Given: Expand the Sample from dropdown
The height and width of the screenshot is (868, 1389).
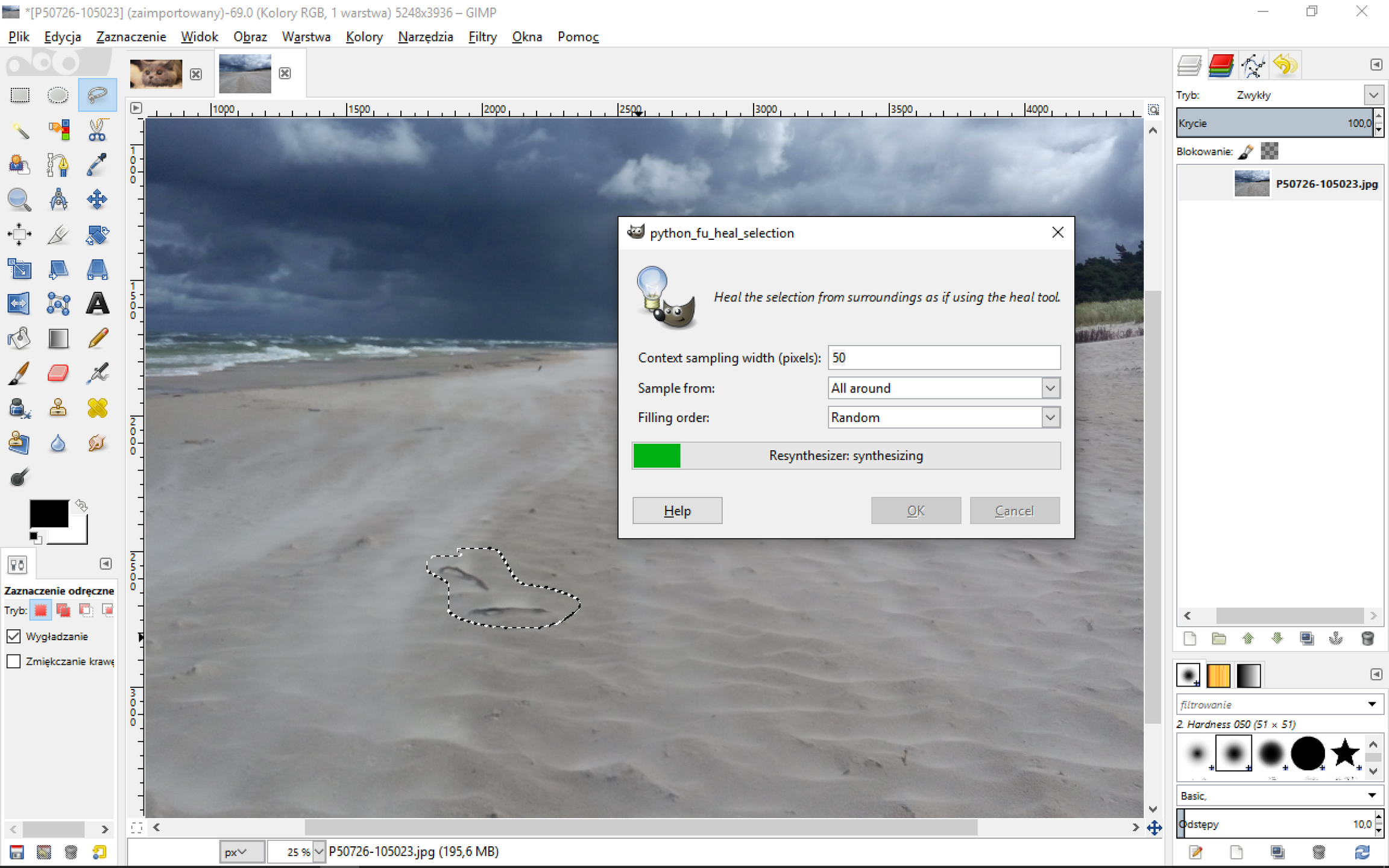Looking at the screenshot, I should pyautogui.click(x=943, y=388).
